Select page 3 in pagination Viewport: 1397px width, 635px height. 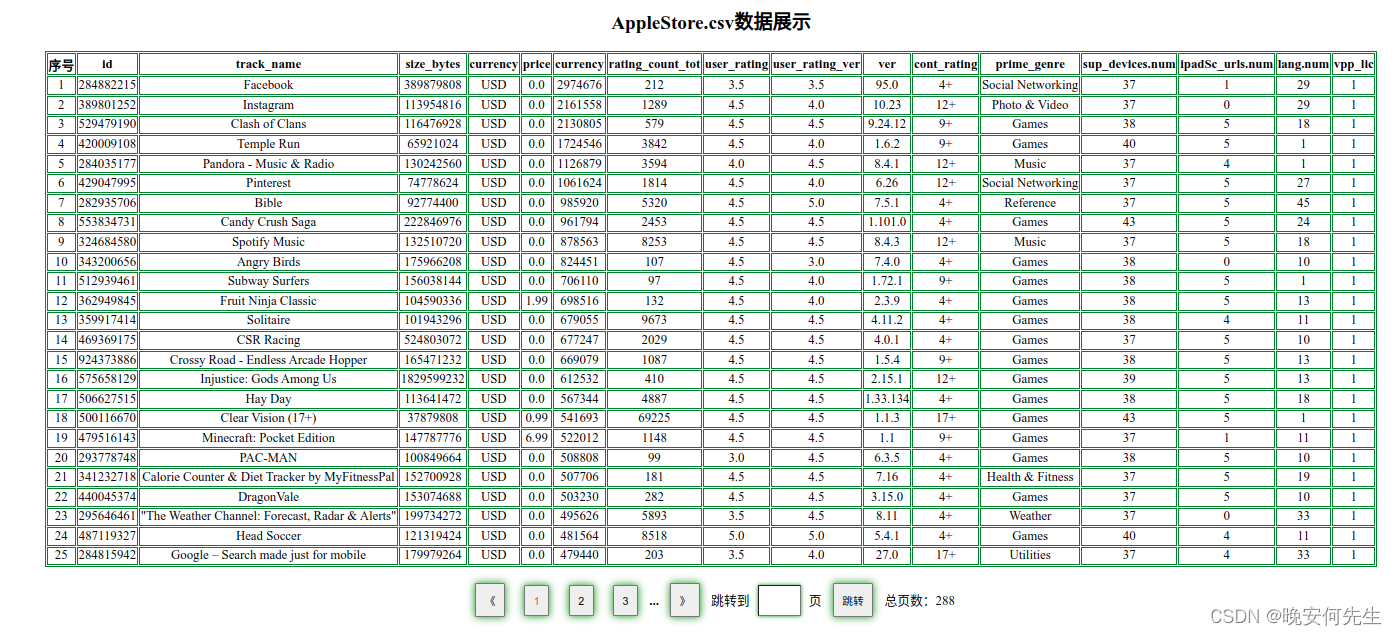click(x=625, y=601)
